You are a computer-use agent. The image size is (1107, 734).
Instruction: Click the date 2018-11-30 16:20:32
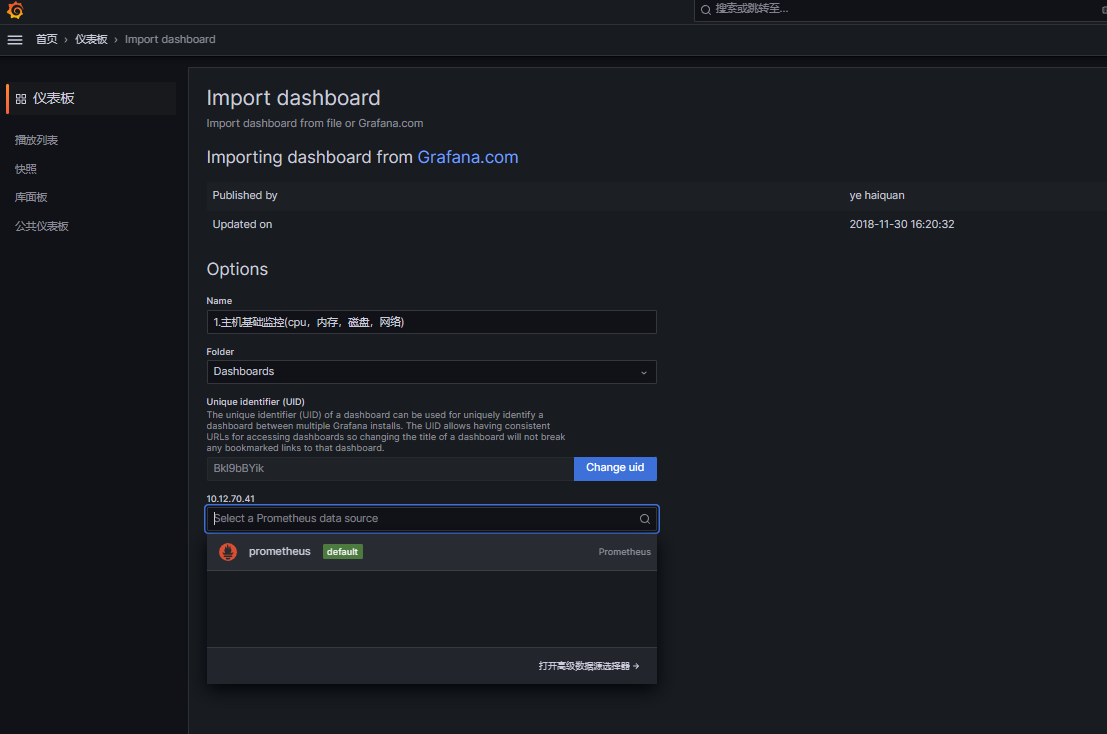click(902, 224)
